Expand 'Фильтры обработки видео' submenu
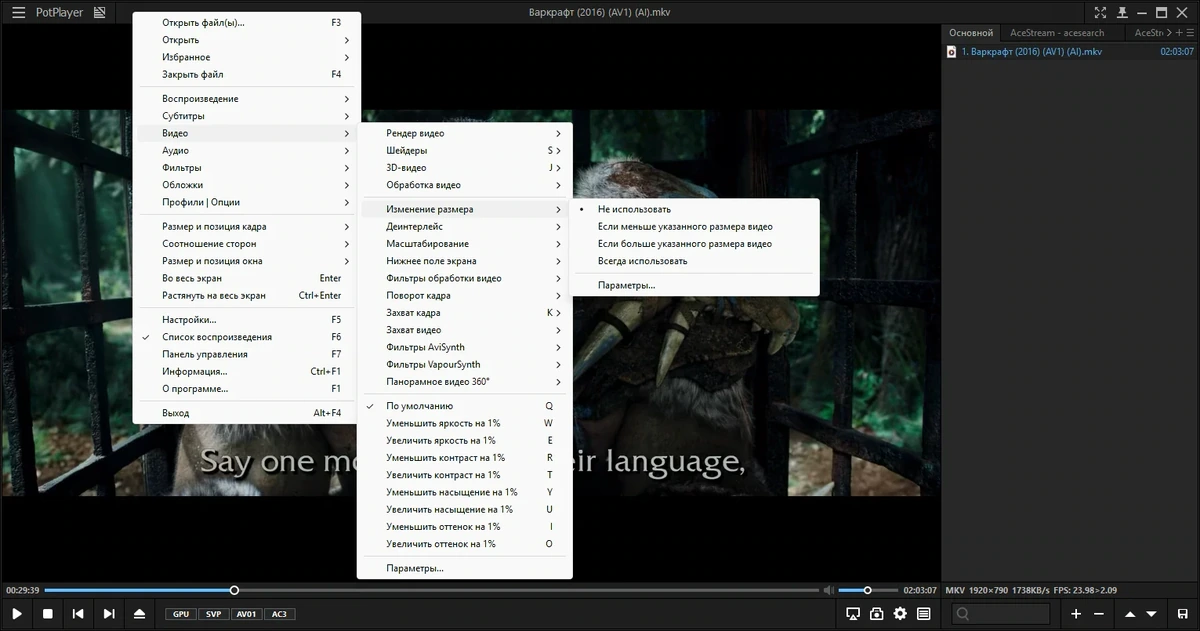The height and width of the screenshot is (631, 1200). pyautogui.click(x=465, y=278)
